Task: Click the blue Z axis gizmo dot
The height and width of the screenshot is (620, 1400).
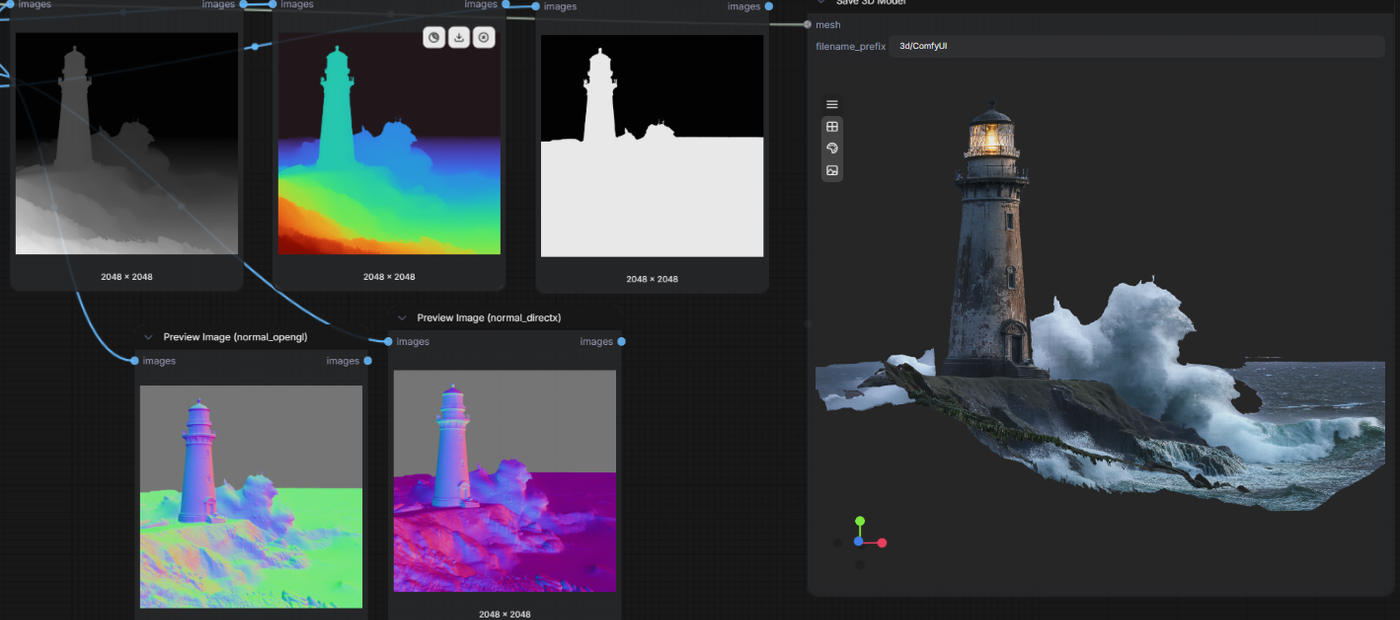Action: [x=859, y=541]
